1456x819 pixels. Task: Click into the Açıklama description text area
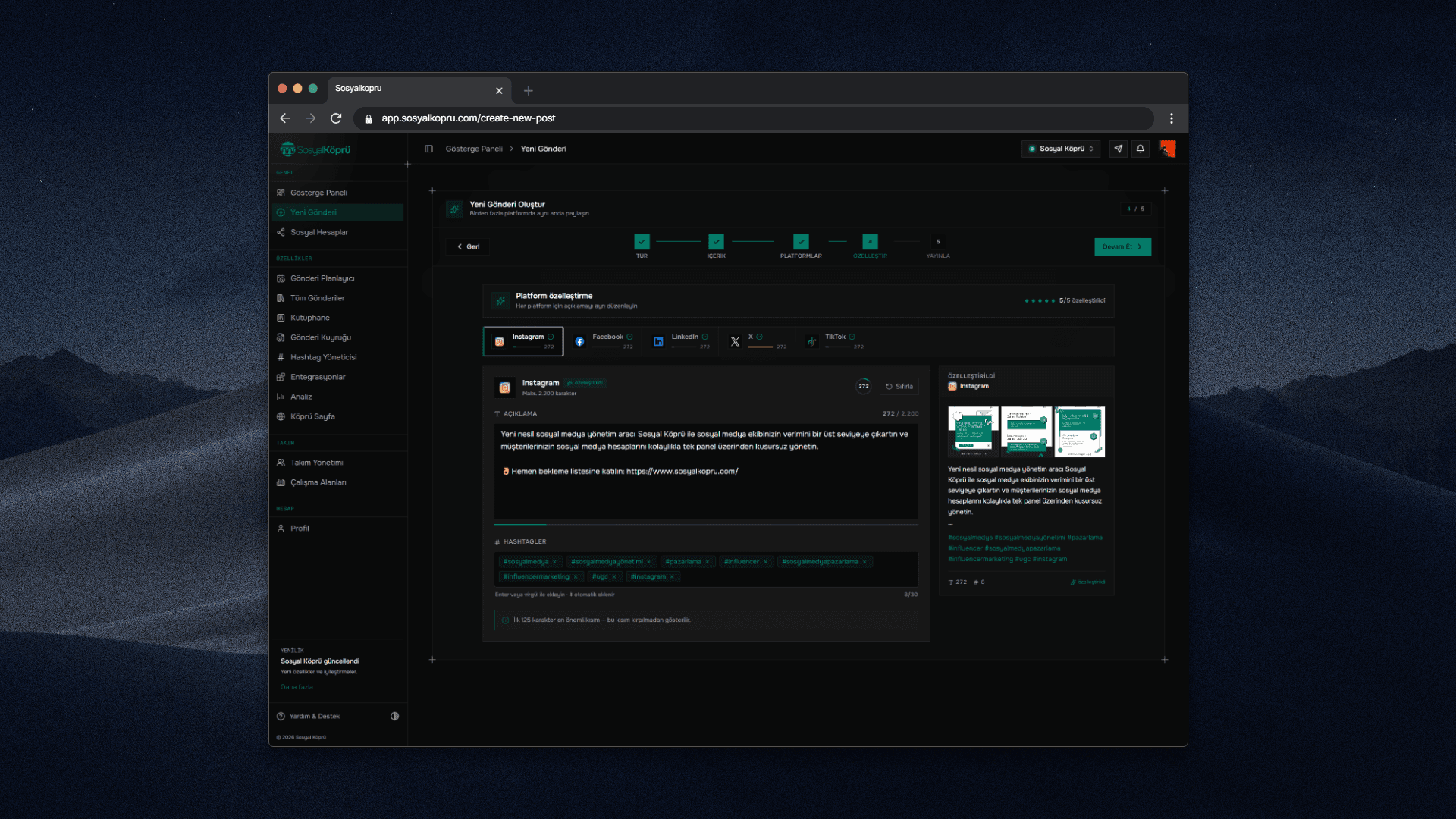[x=706, y=471]
